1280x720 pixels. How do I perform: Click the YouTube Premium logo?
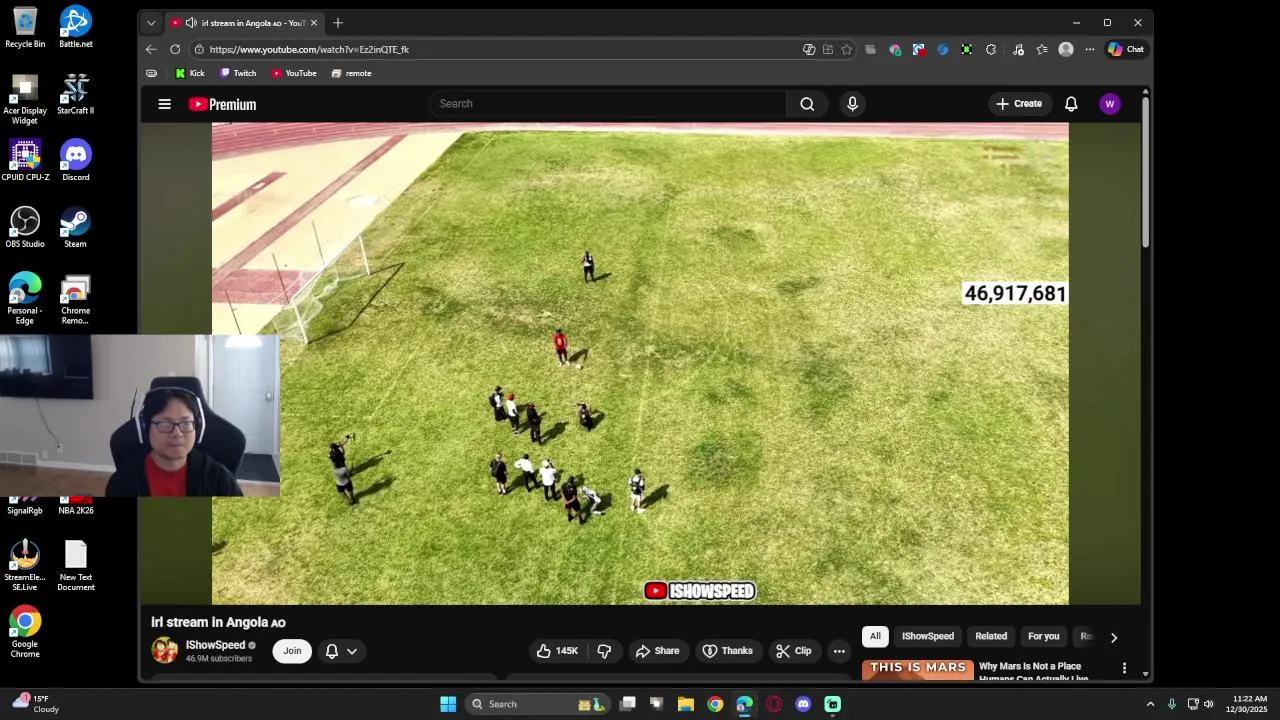click(x=222, y=104)
